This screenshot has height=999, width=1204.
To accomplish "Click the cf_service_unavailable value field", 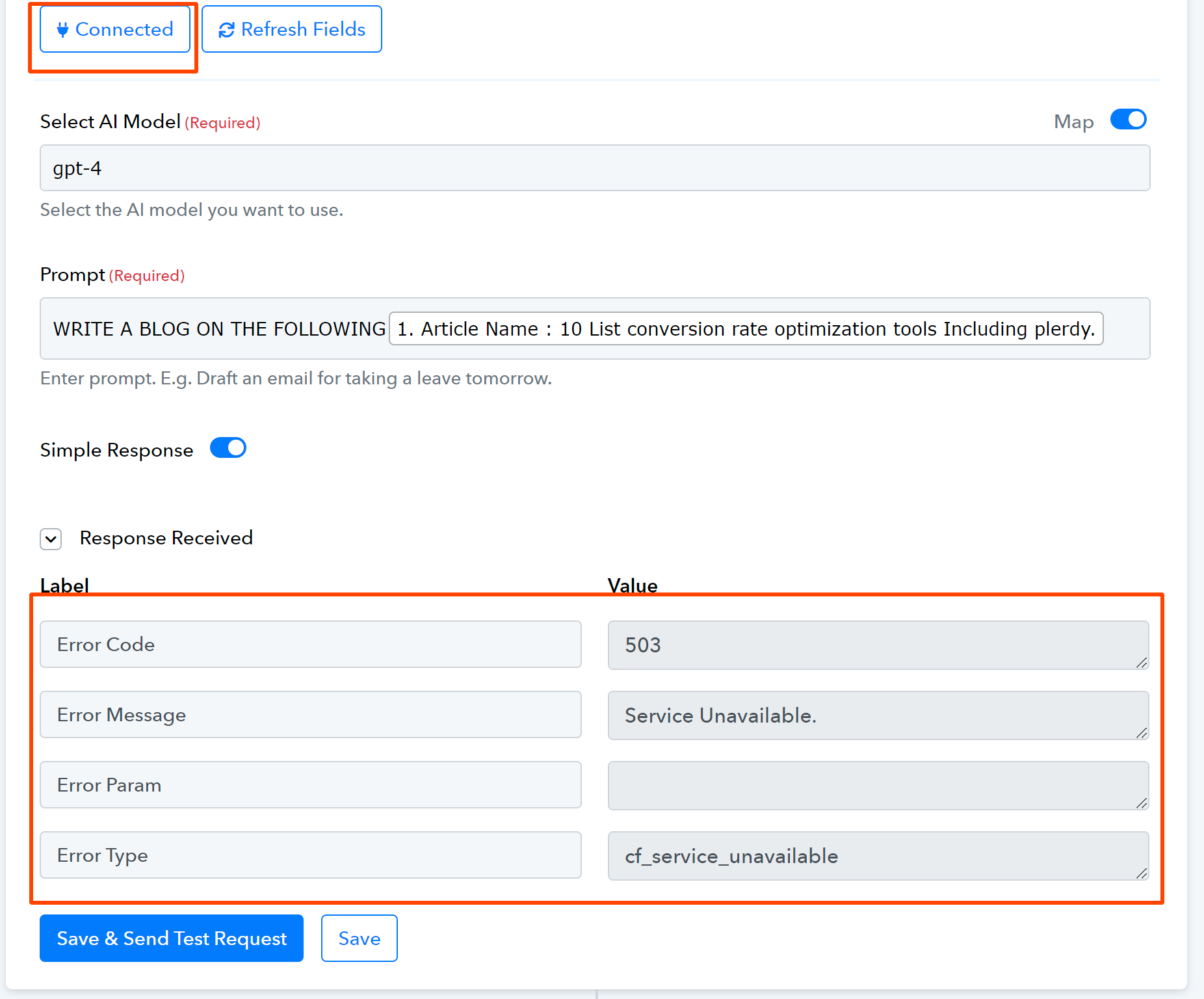I will point(878,856).
